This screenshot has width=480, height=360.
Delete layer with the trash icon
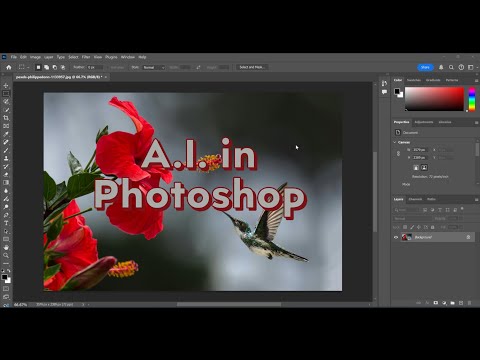469,303
